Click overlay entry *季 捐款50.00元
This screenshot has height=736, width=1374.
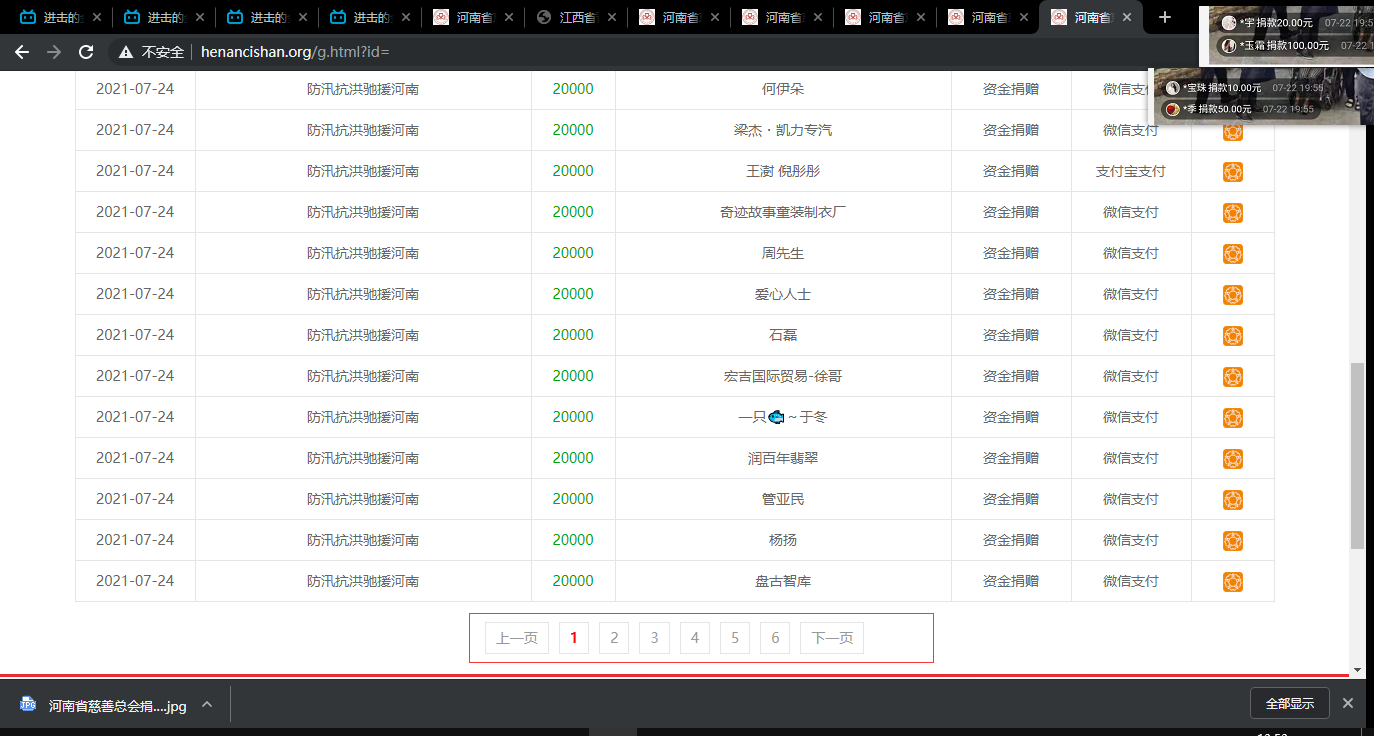(x=1240, y=109)
